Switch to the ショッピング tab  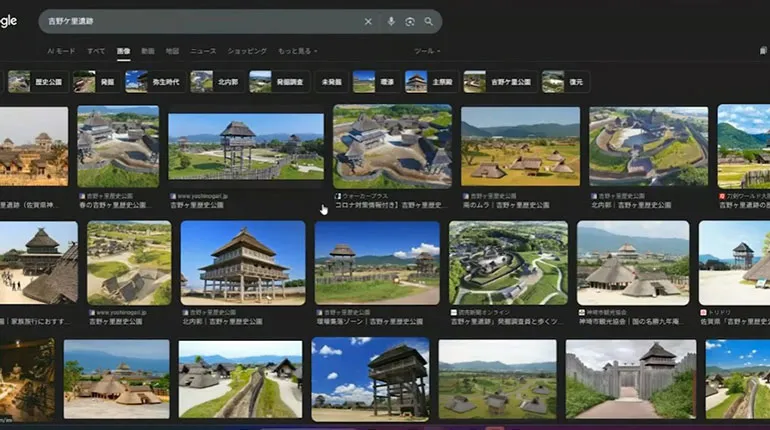coord(247,51)
